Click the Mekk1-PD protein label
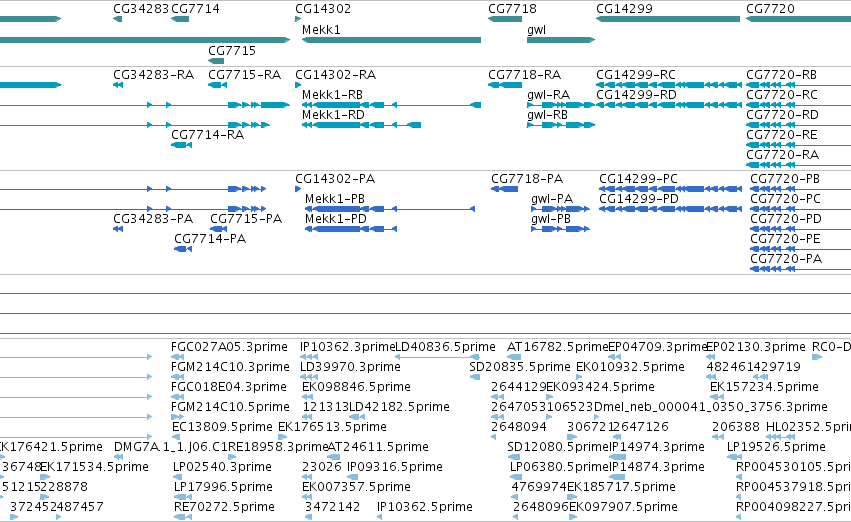 pos(336,219)
